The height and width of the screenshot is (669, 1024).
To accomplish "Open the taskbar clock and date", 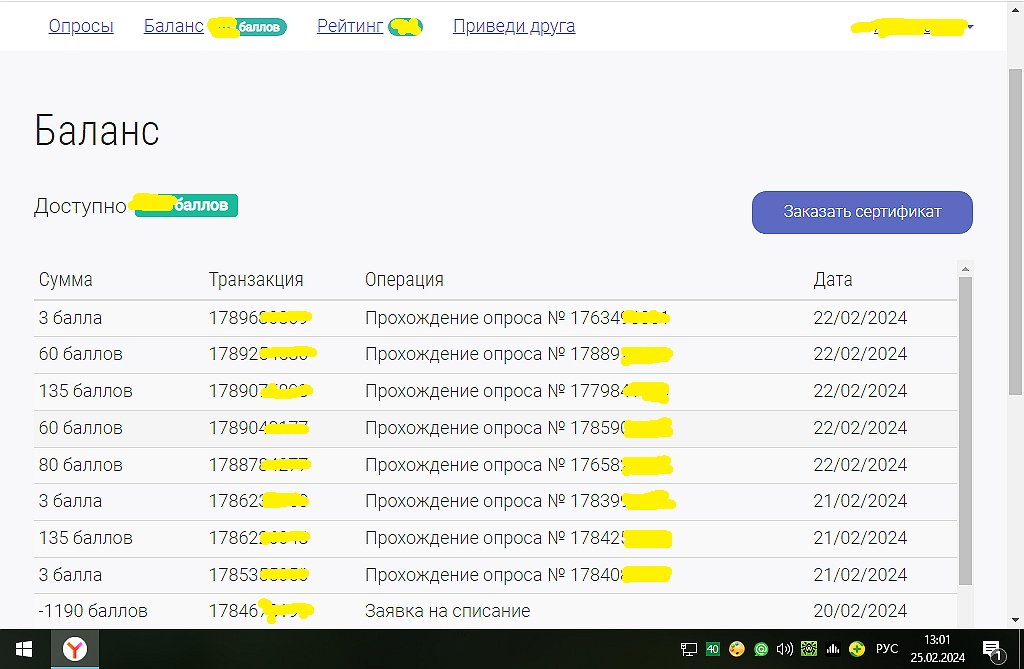I will (x=938, y=649).
